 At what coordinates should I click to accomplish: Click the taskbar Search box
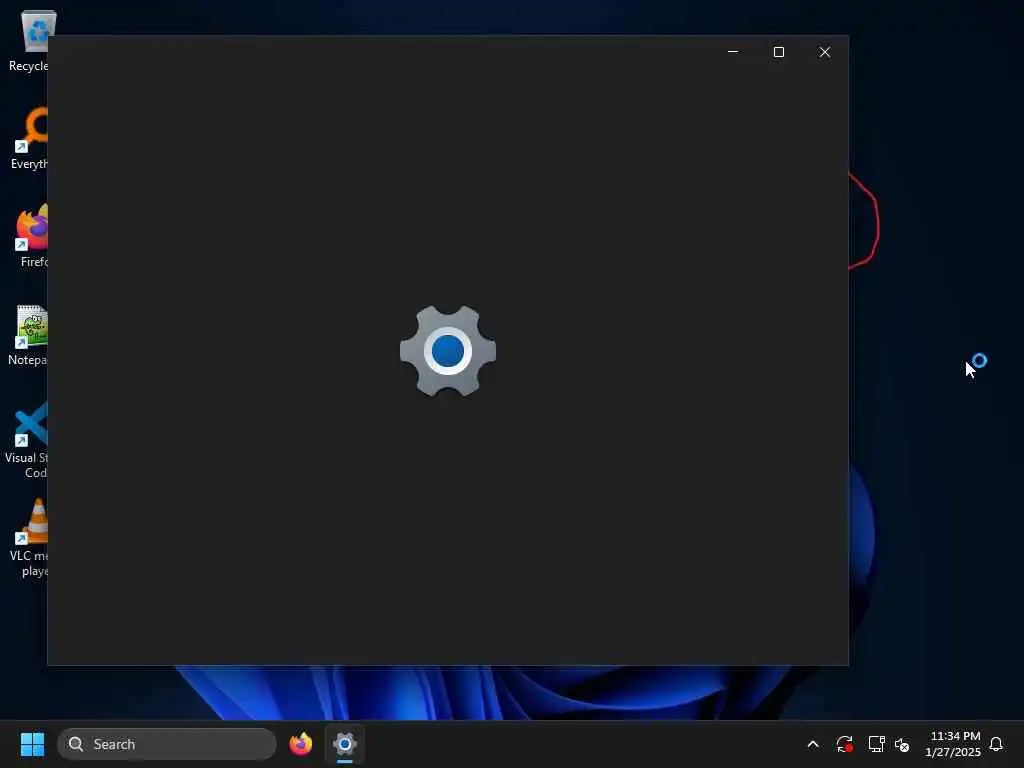click(x=167, y=744)
